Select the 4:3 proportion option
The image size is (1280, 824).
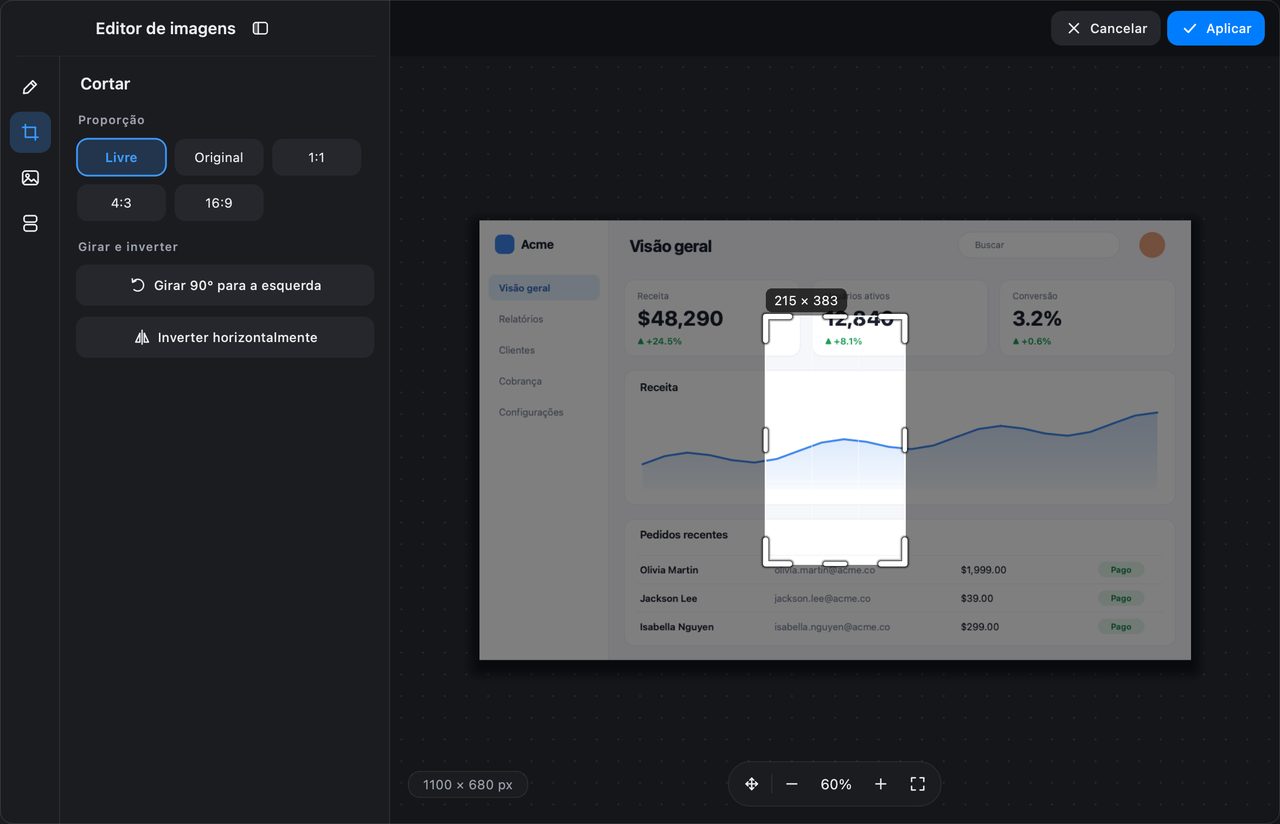point(121,203)
